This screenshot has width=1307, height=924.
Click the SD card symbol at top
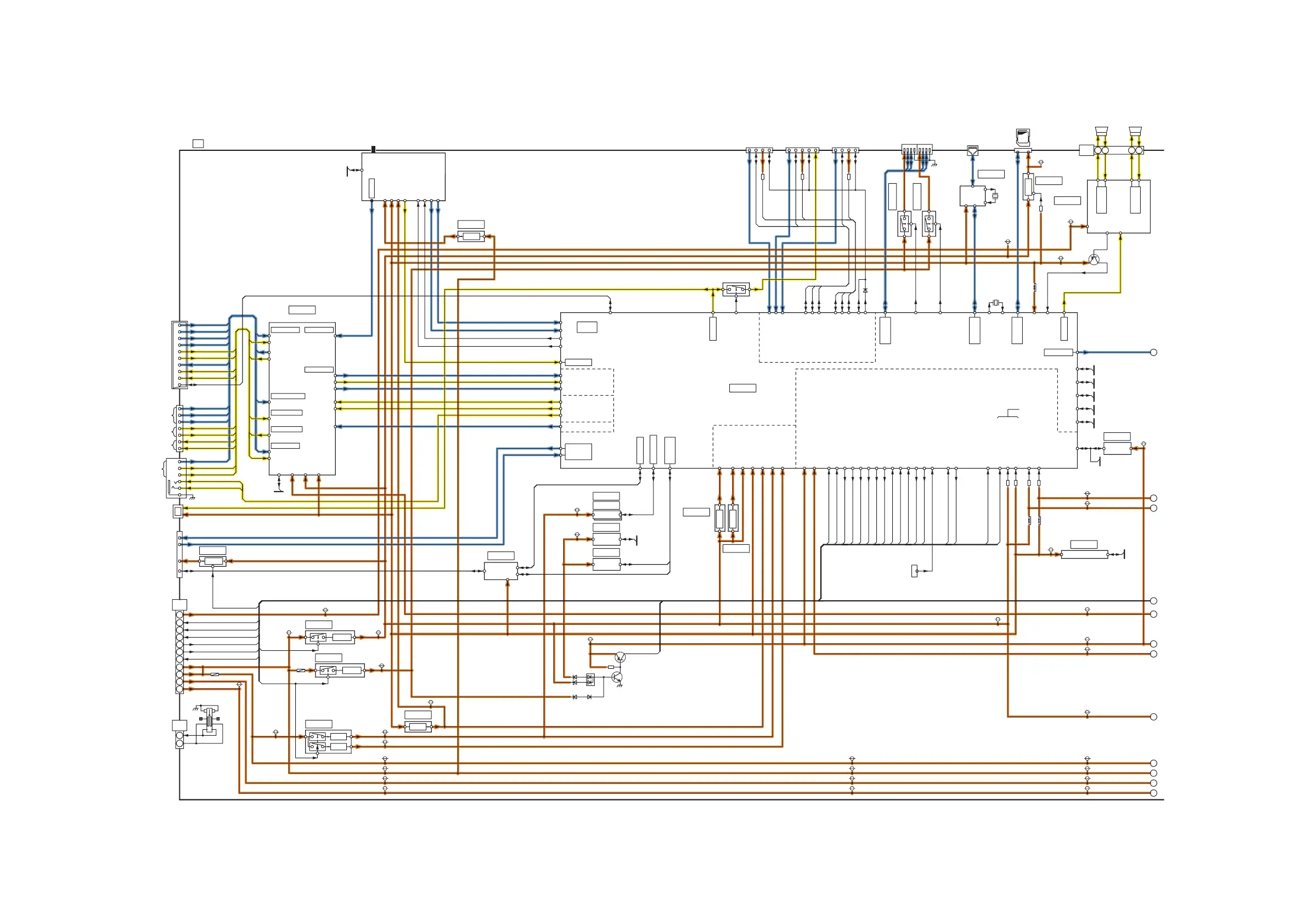point(1023,137)
